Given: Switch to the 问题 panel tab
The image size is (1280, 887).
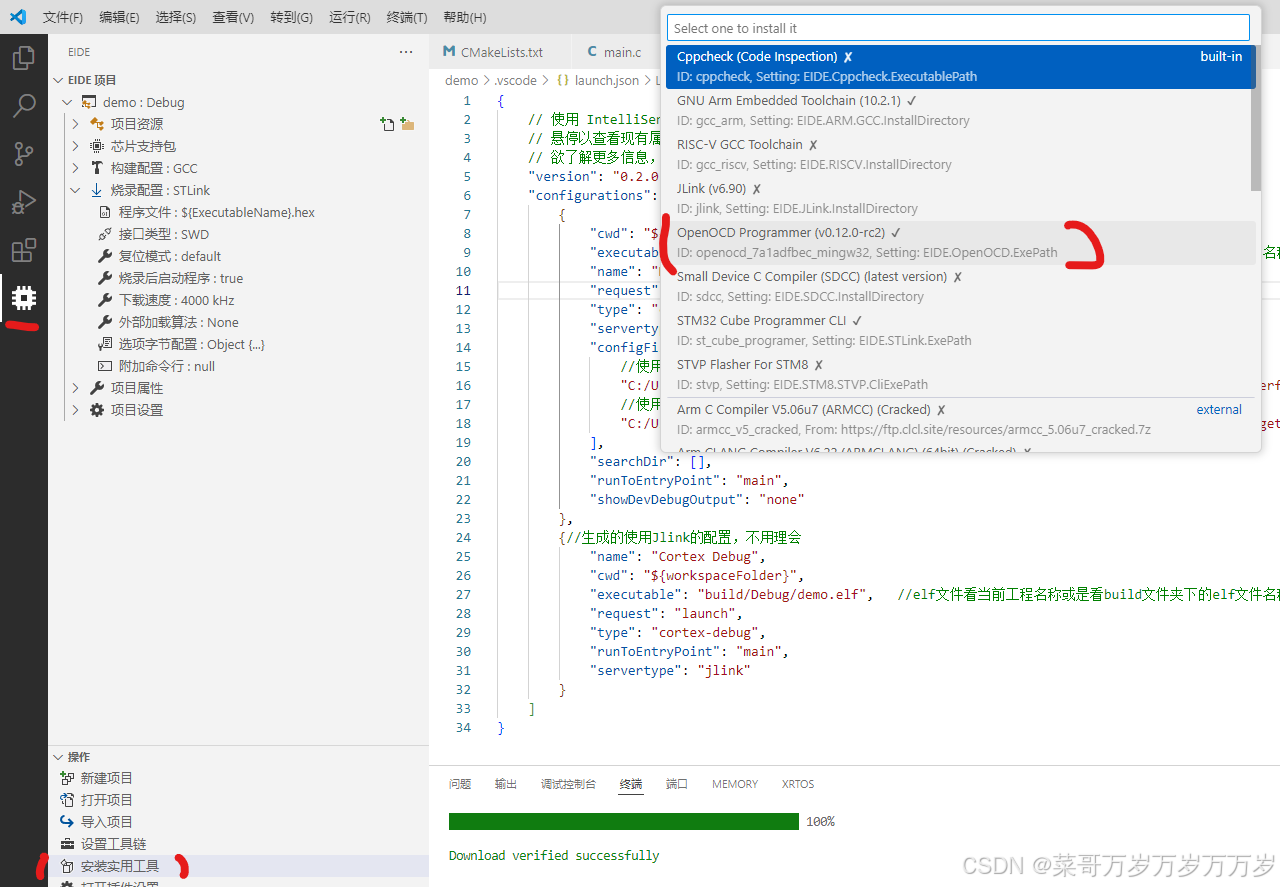Looking at the screenshot, I should [460, 784].
